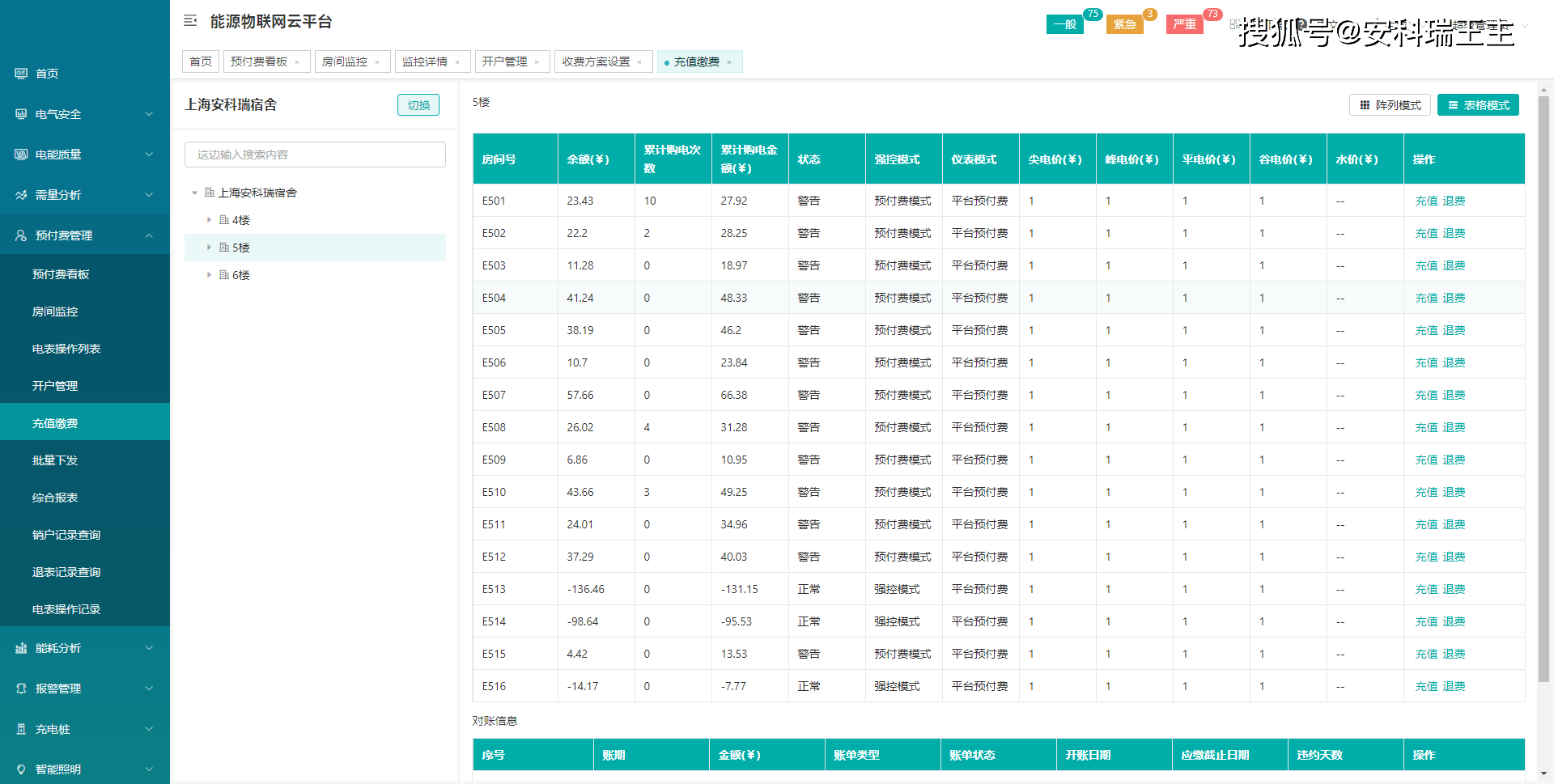
Task: Click 退费 for room E513
Action: tap(1454, 589)
